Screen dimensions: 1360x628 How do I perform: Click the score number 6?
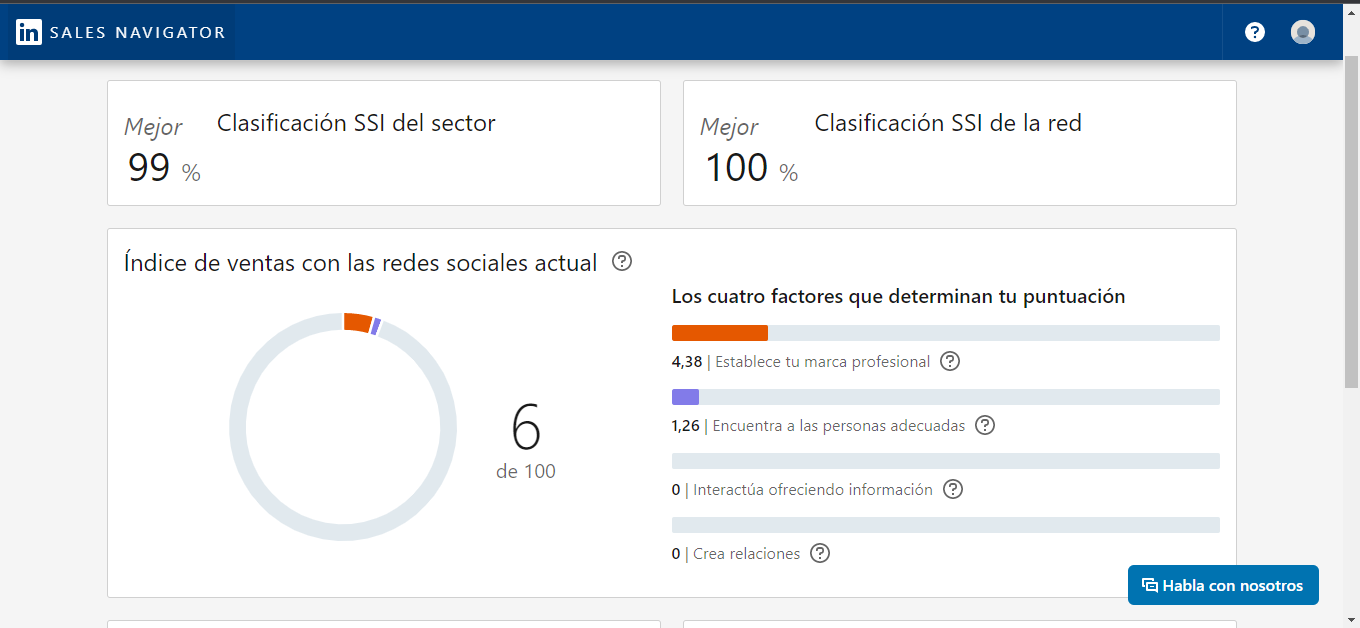(x=526, y=427)
